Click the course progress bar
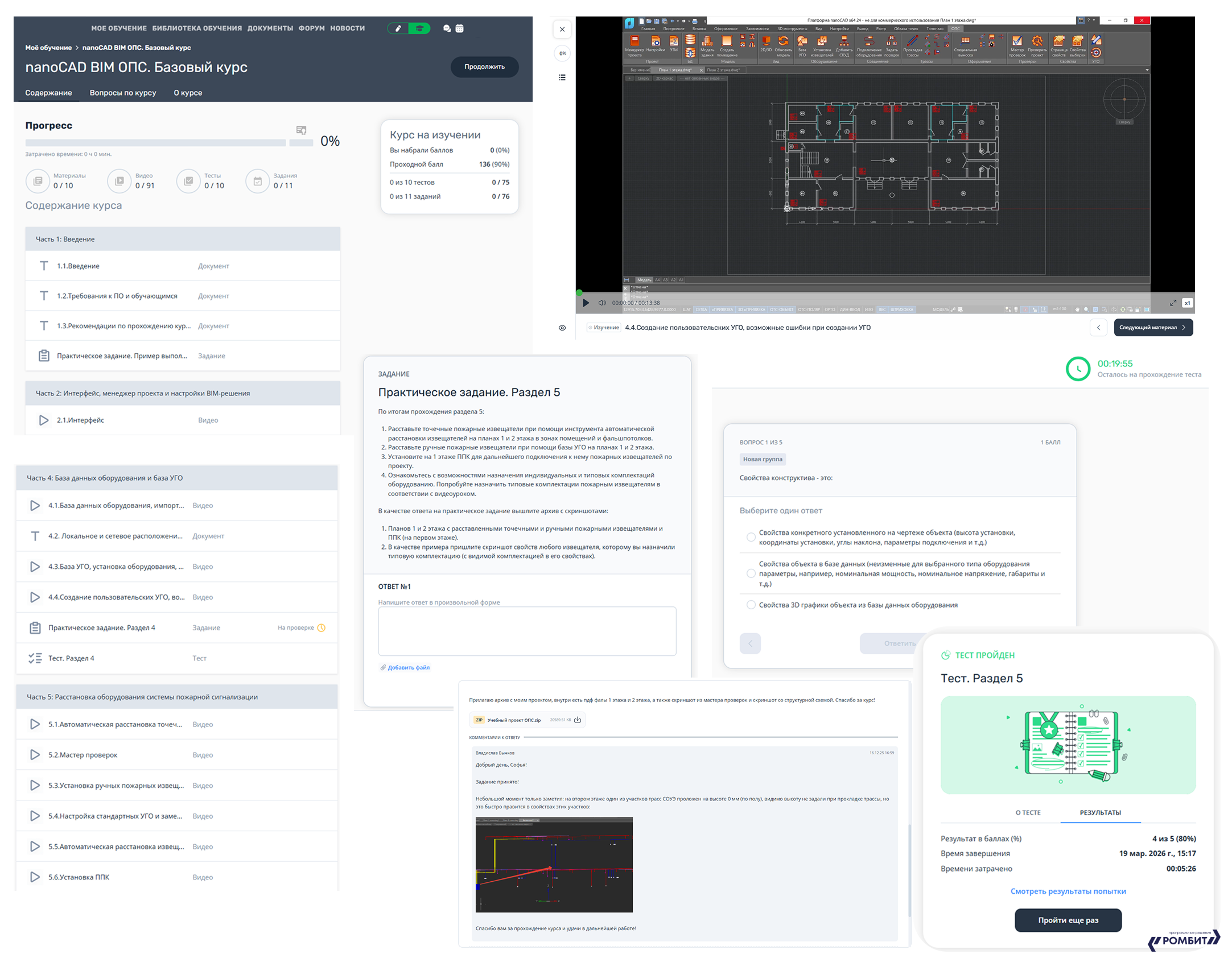The width and height of the screenshot is (1232, 958). point(169,143)
